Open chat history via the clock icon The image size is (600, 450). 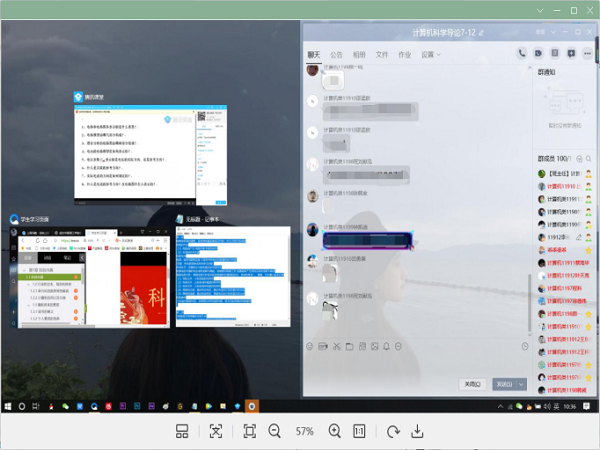click(524, 347)
